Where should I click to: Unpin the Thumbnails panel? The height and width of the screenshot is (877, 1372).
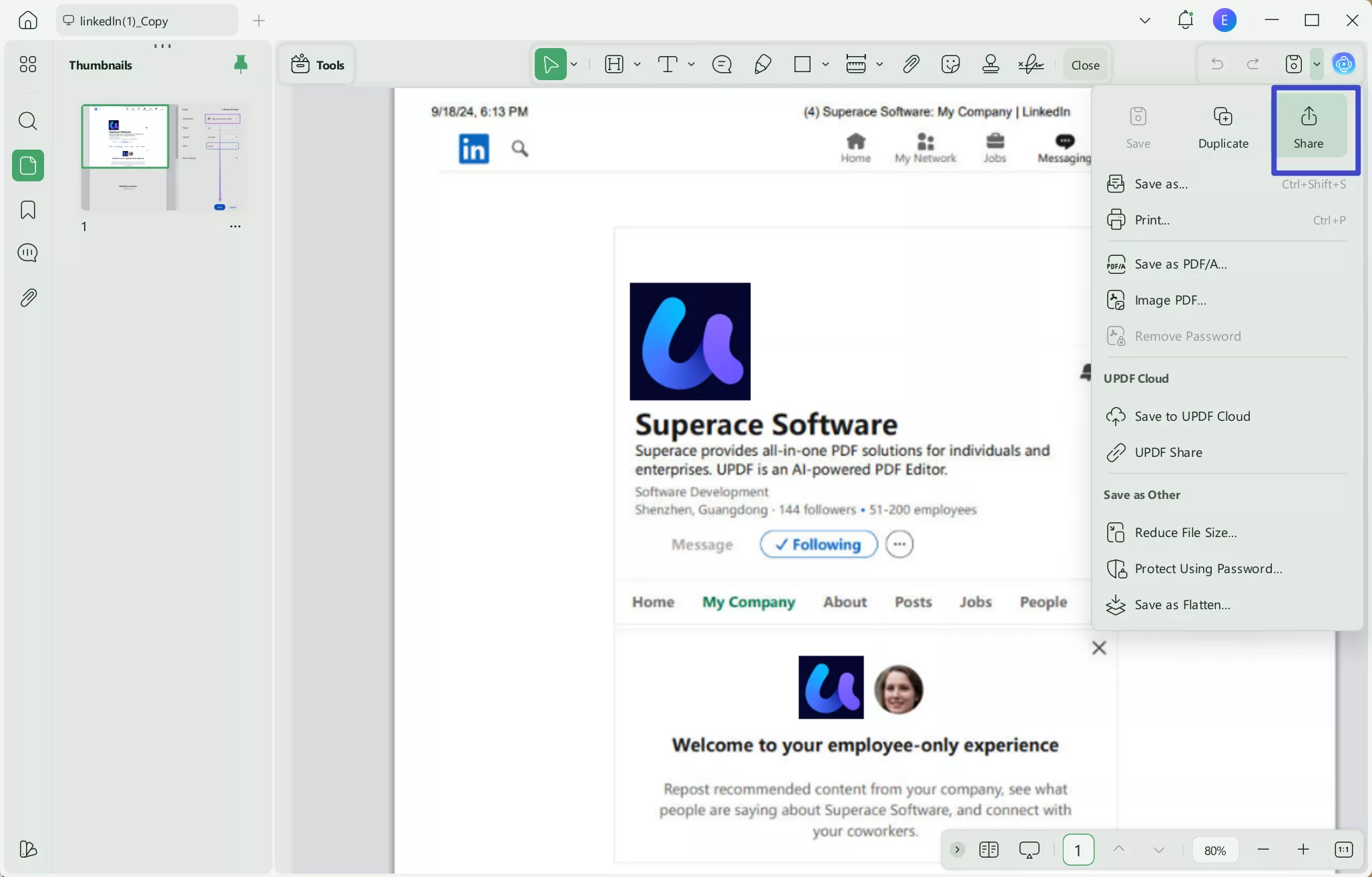click(240, 64)
